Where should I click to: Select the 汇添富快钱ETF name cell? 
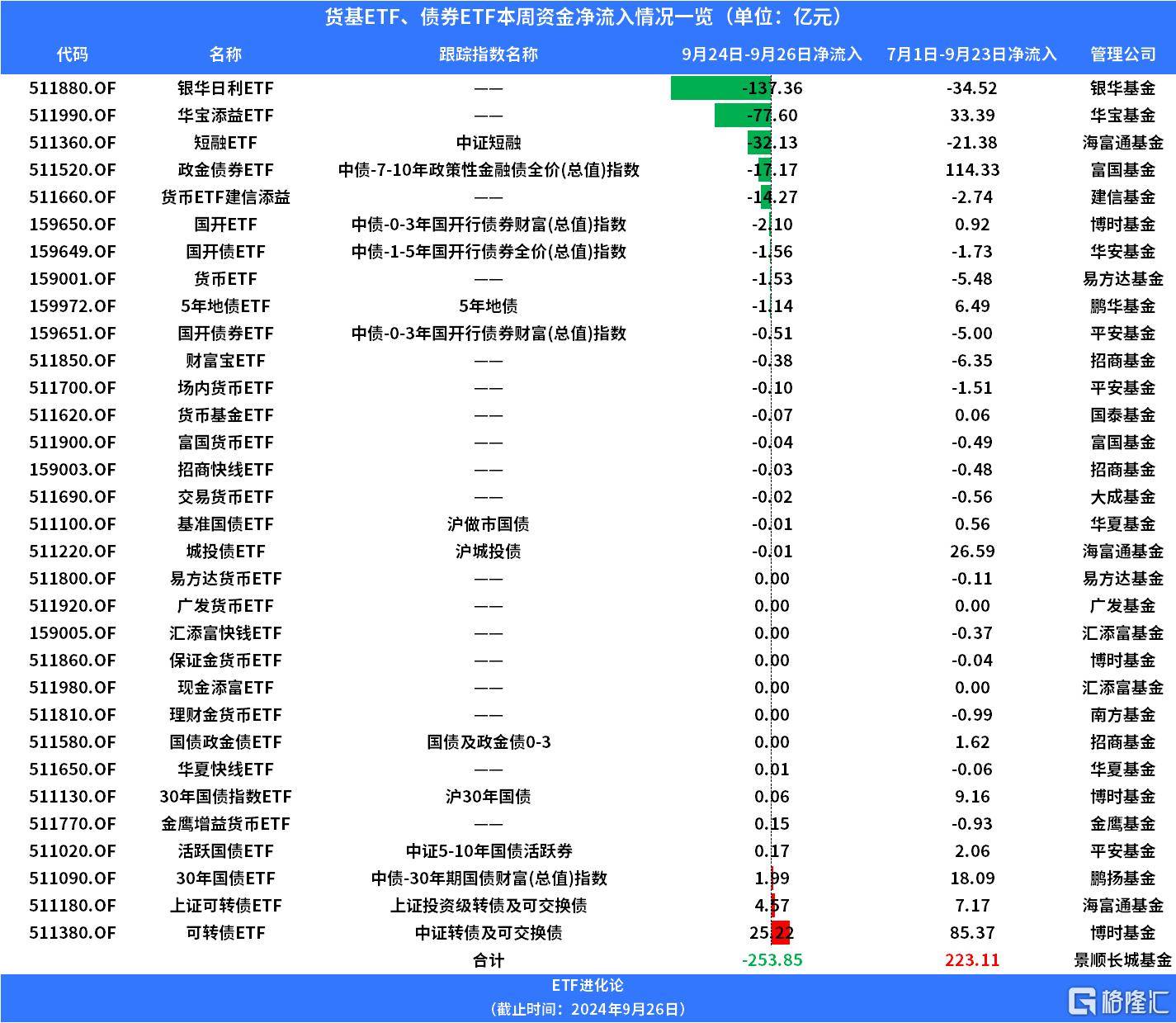point(225,633)
